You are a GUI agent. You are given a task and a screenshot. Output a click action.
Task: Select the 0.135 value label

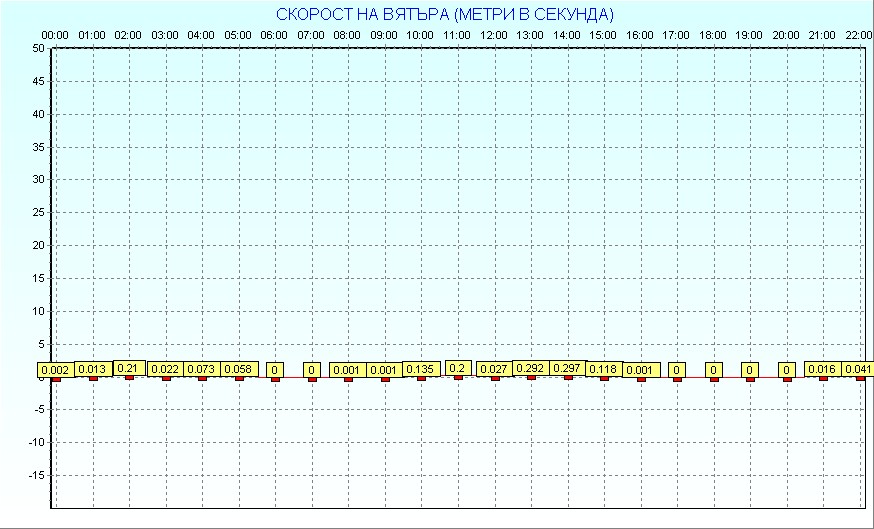(421, 369)
